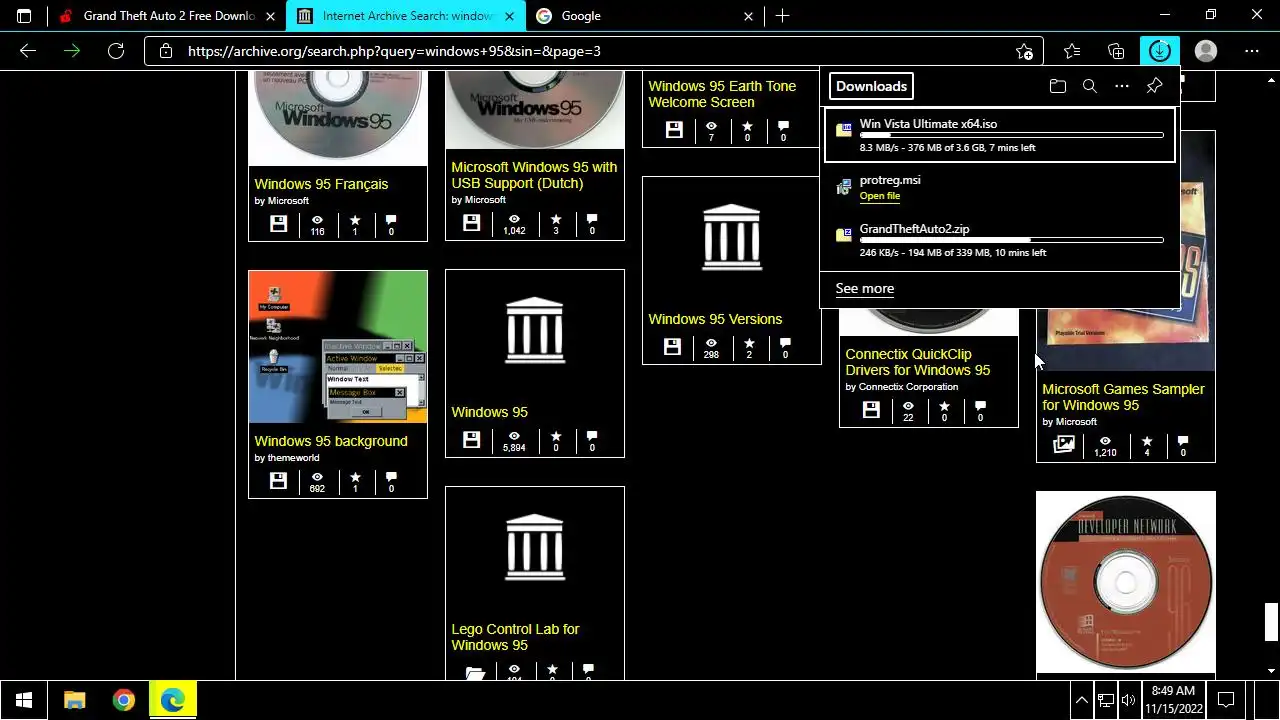The image size is (1280, 720).
Task: Click the network icon in system tray
Action: (x=1105, y=700)
